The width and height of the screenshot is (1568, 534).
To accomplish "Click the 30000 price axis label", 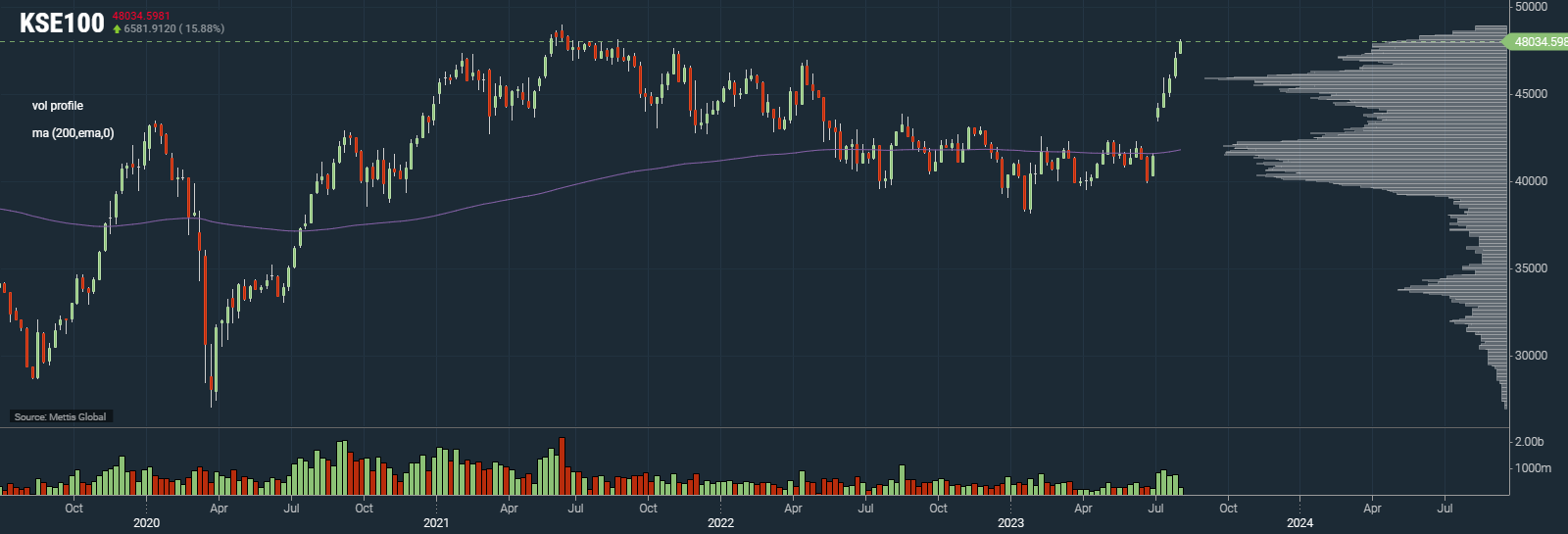I will pyautogui.click(x=1531, y=356).
